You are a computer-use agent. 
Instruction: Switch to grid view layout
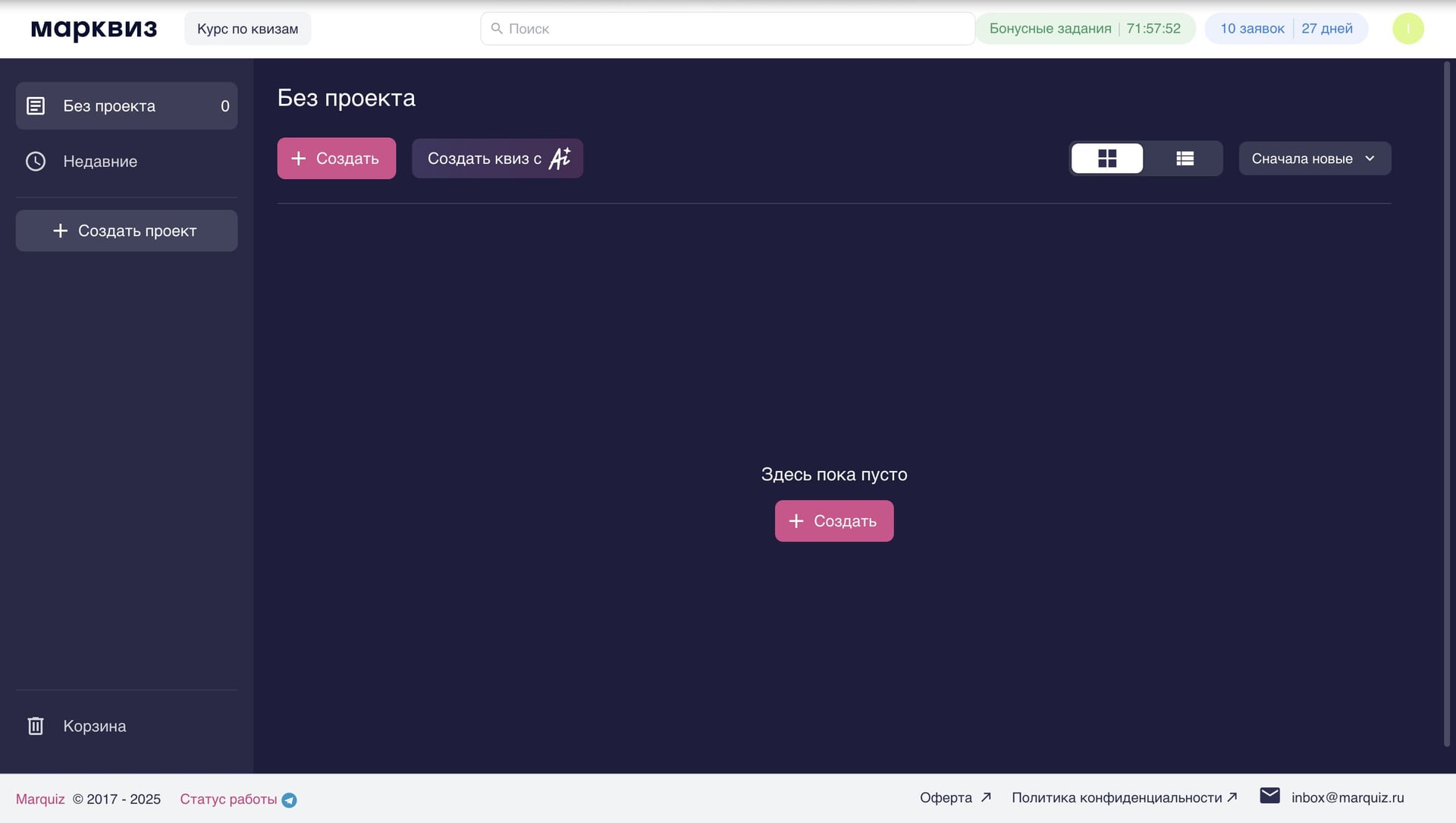[x=1106, y=159]
